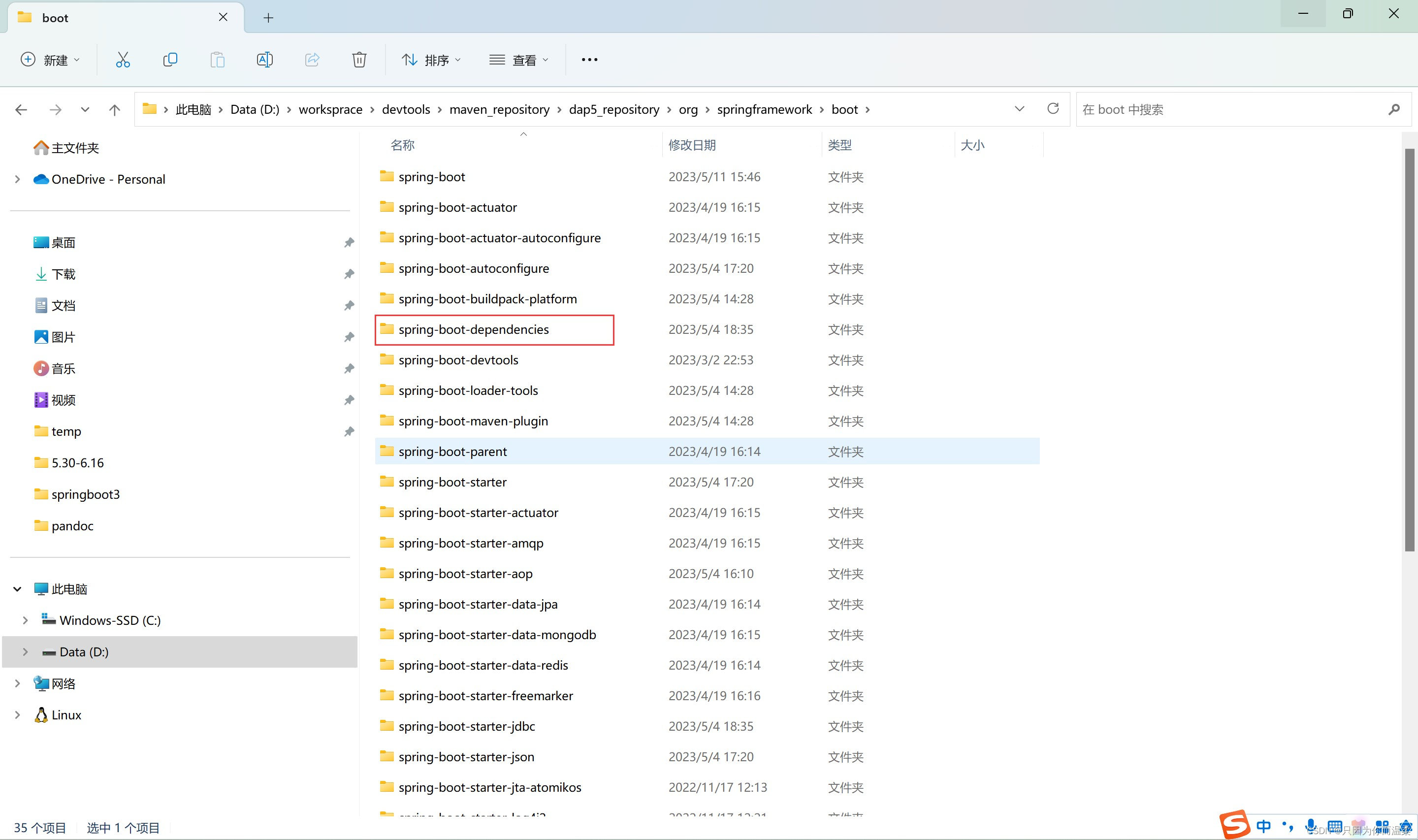The width and height of the screenshot is (1418, 840).
Task: Expand the OneDrive - Personal node
Action: pos(16,179)
